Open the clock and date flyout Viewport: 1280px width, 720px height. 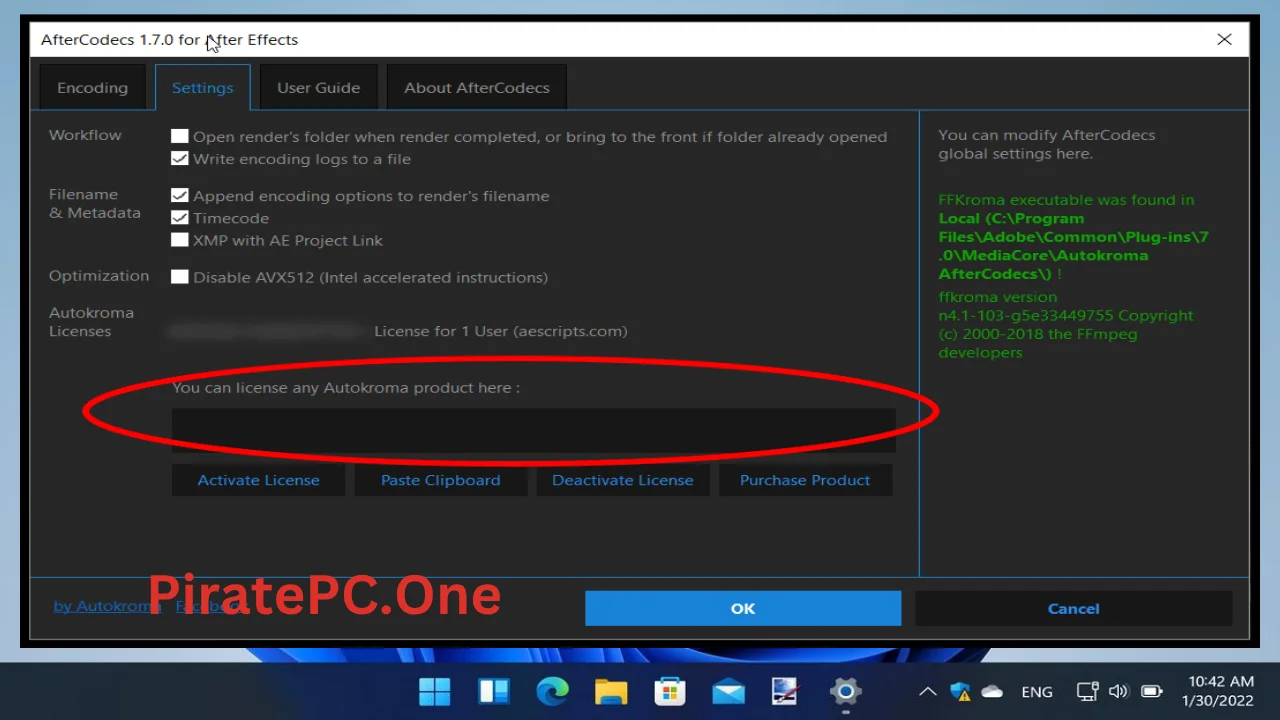tap(1217, 691)
